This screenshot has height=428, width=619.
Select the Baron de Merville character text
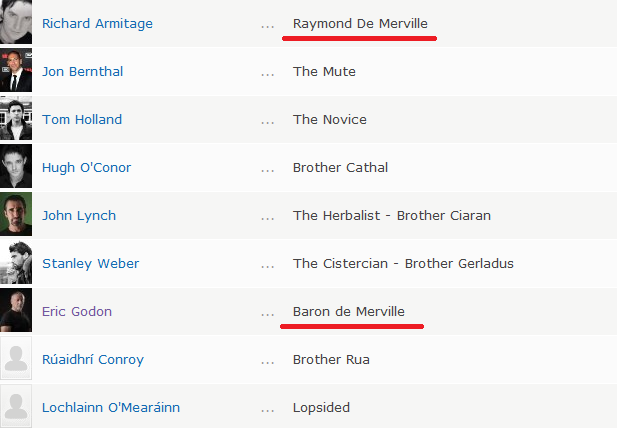pos(349,312)
